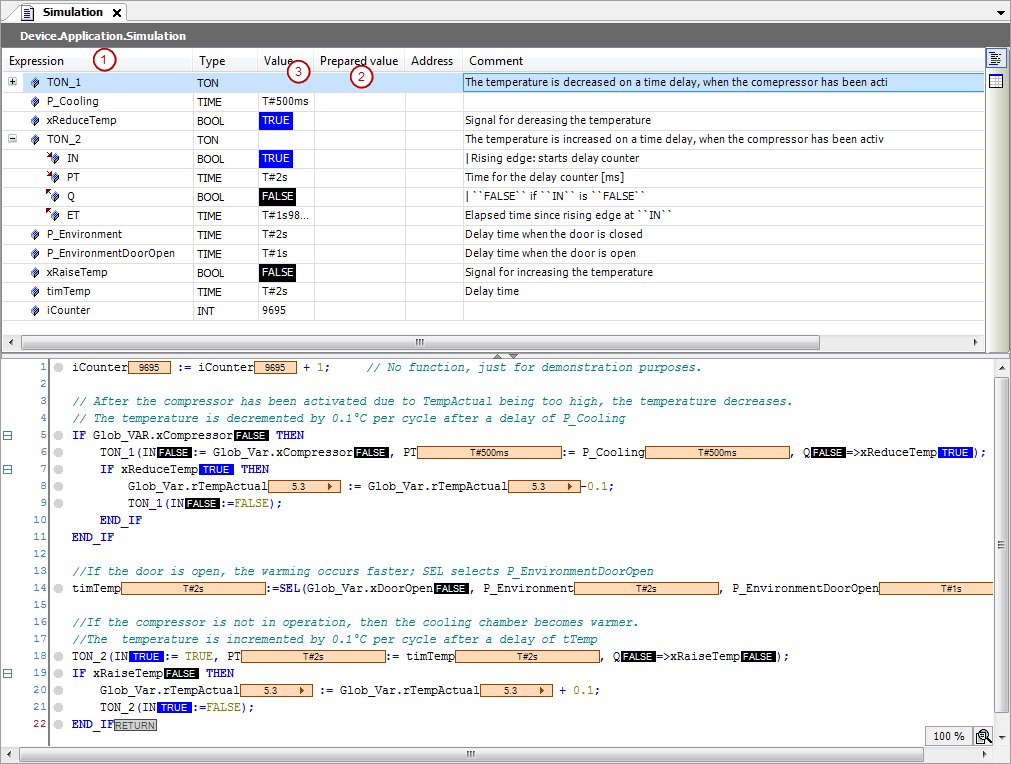
Task: Click the magnifier zoom icon bottom right
Action: [983, 736]
